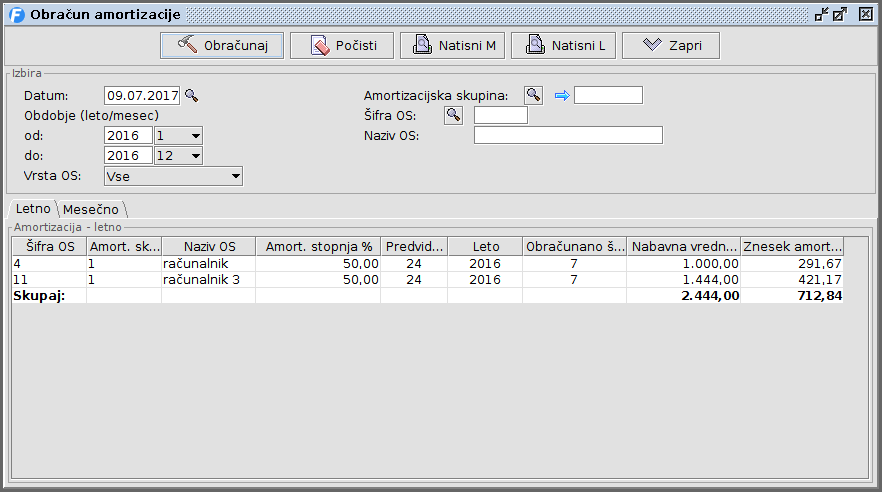The width and height of the screenshot is (882, 492).
Task: Click the blue arrow beside Amortizacijska skupina
Action: click(562, 96)
